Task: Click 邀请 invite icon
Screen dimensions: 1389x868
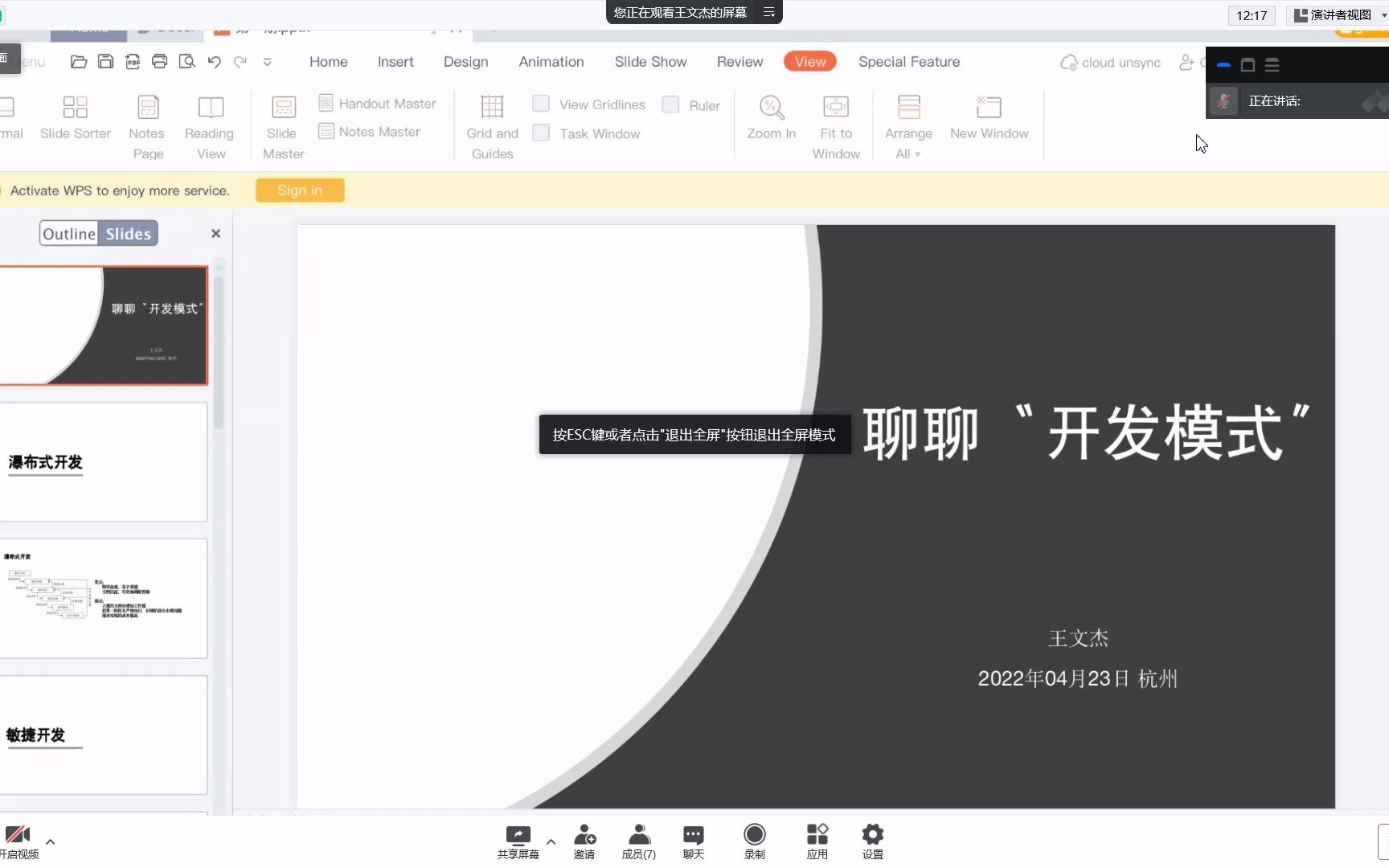Action: 584,841
